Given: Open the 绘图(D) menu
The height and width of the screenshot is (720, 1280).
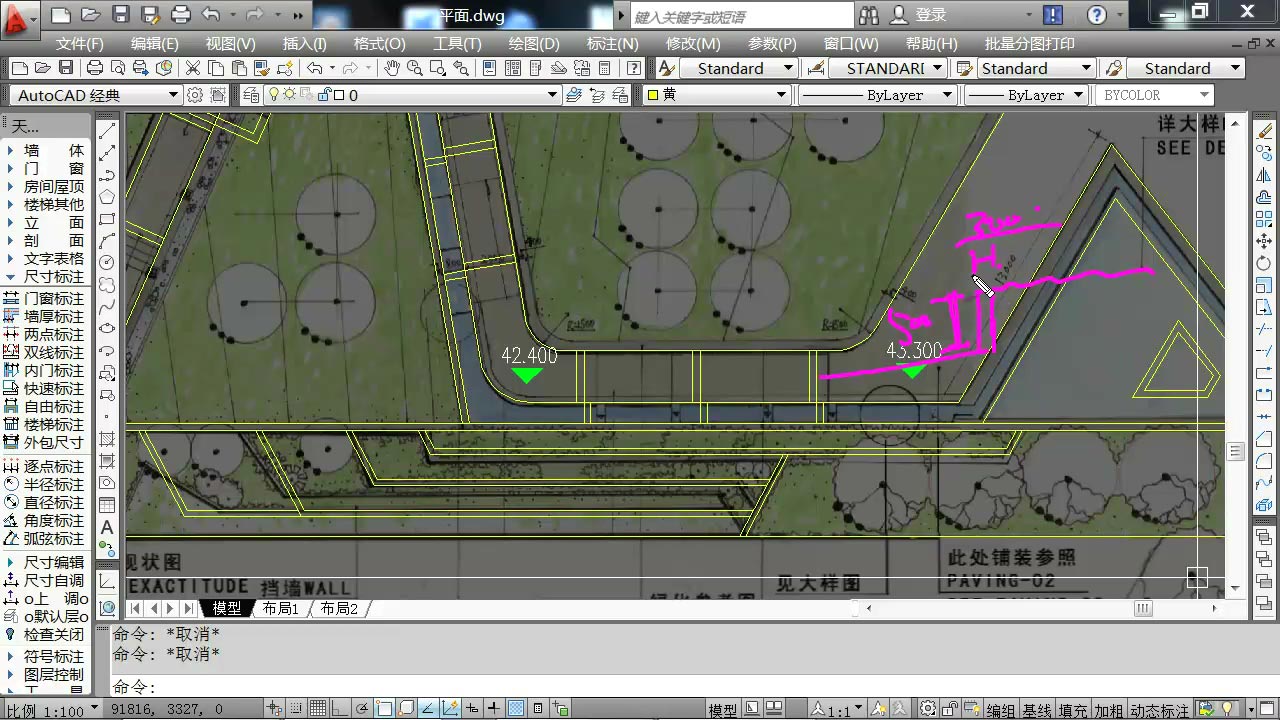Looking at the screenshot, I should pyautogui.click(x=534, y=44).
